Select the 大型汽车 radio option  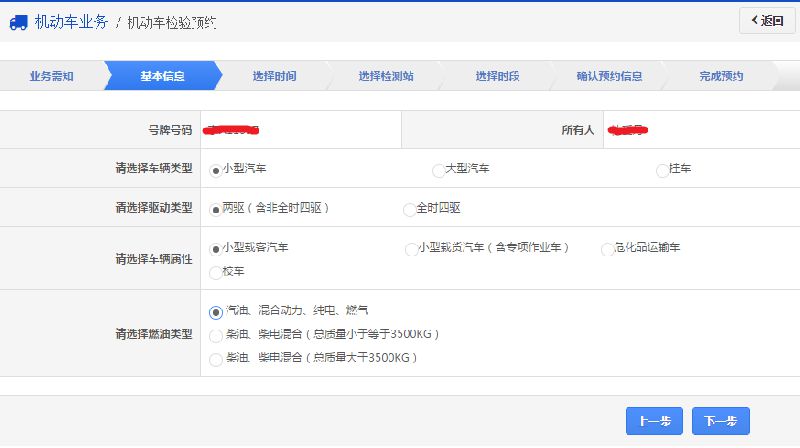tap(438, 171)
